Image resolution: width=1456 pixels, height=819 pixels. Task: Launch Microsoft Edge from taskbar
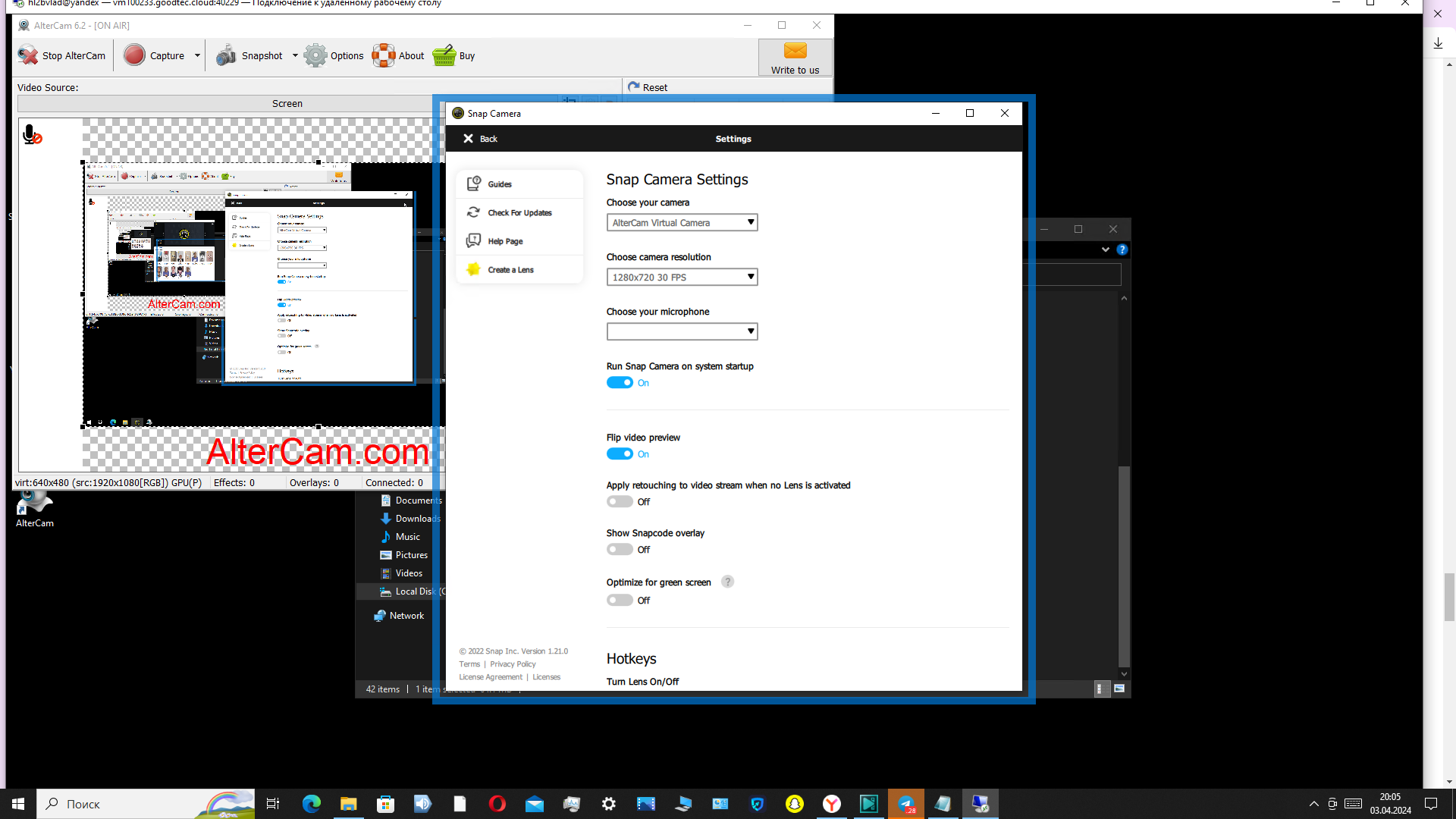(x=311, y=804)
